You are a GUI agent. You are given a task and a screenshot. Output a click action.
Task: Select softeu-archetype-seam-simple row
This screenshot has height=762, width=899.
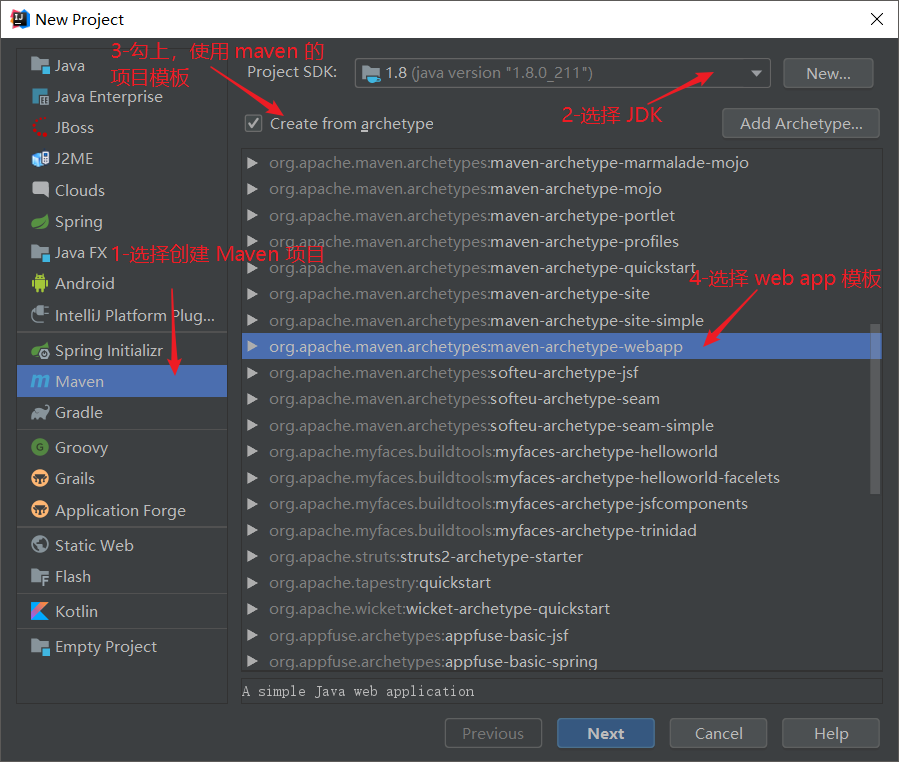coord(561,425)
